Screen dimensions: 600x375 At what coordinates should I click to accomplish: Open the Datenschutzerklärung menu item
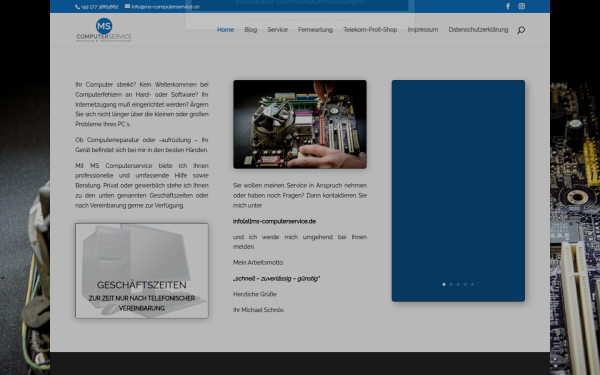478,30
